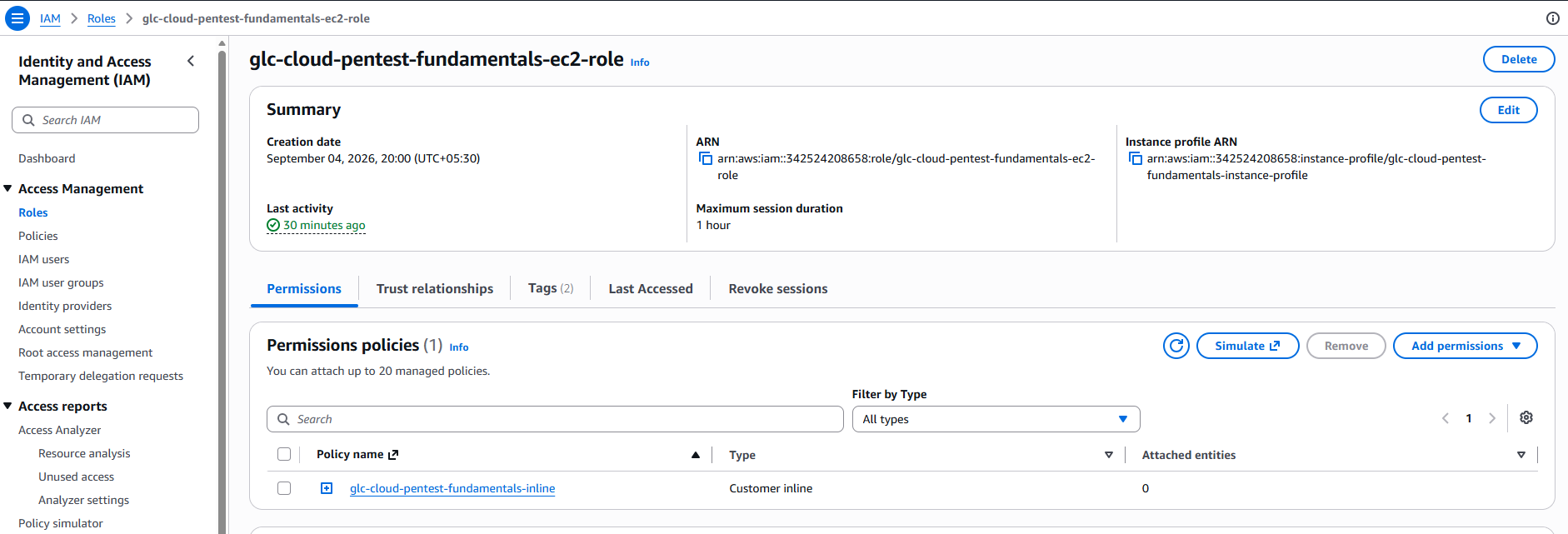Viewport: 1568px width, 534px height.
Task: Open Resource analysis in the sidebar
Action: coord(84,453)
